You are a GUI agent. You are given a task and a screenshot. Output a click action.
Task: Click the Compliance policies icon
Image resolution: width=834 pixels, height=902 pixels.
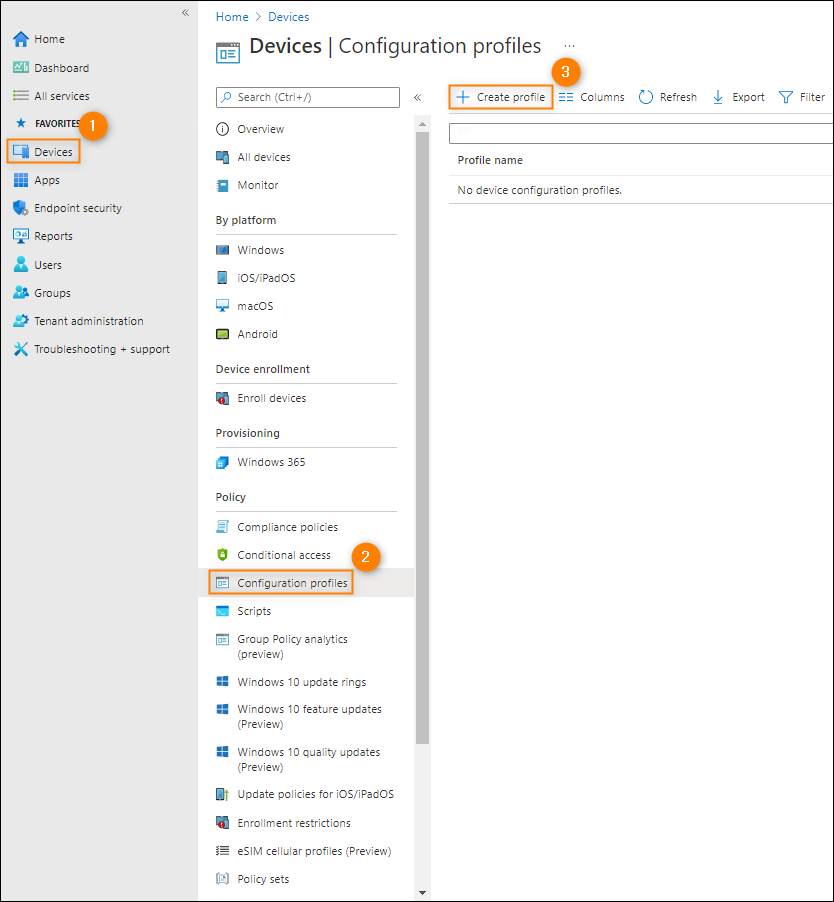pyautogui.click(x=222, y=527)
